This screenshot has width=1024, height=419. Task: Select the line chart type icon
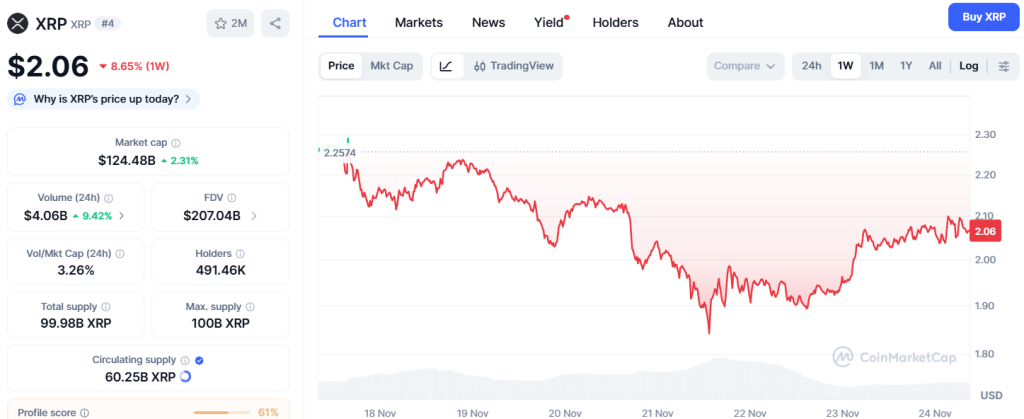coord(446,66)
